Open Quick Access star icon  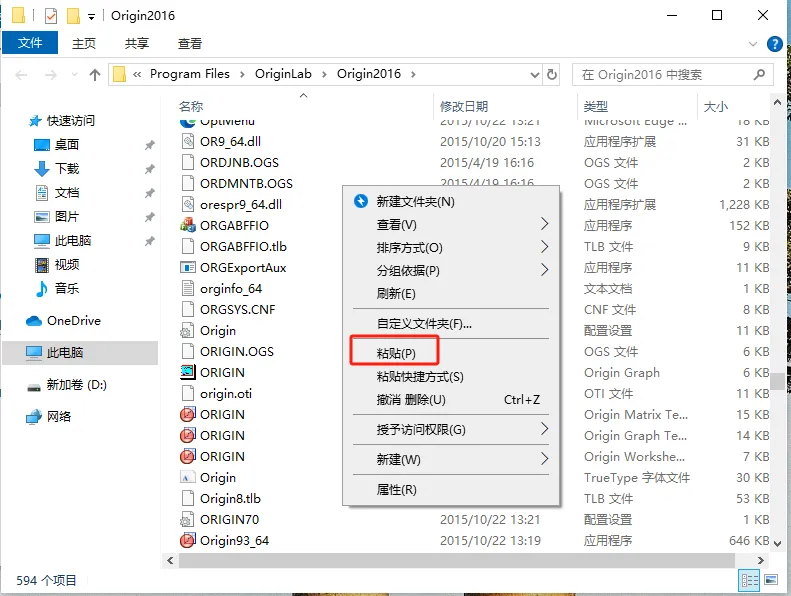[x=35, y=121]
